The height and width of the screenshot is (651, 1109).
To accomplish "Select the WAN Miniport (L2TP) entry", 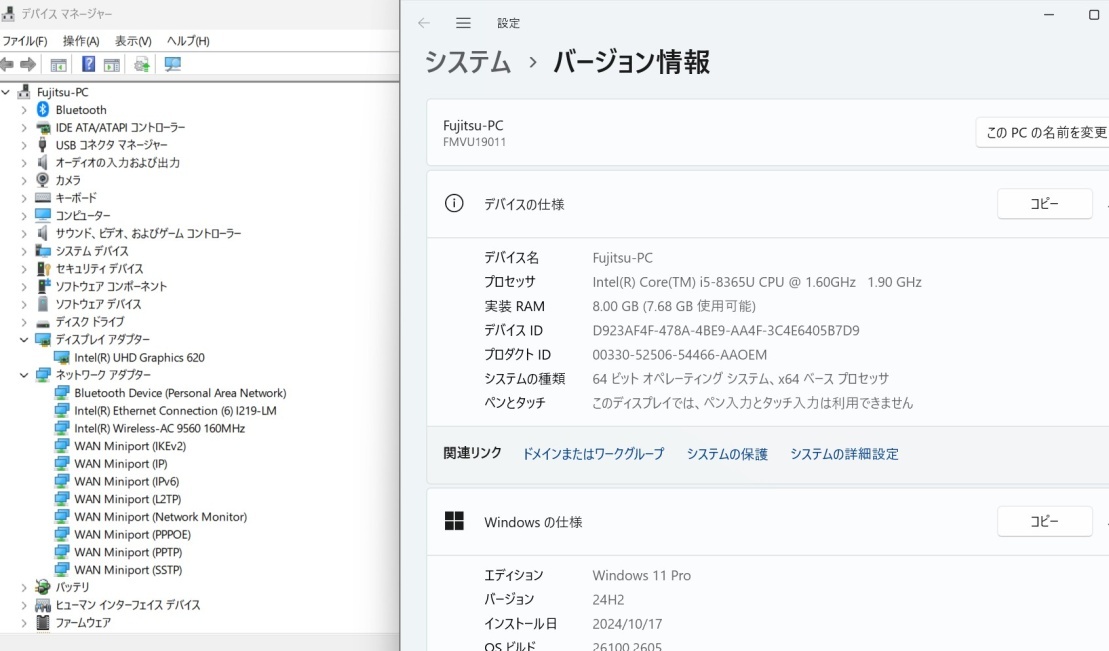I will [x=128, y=499].
